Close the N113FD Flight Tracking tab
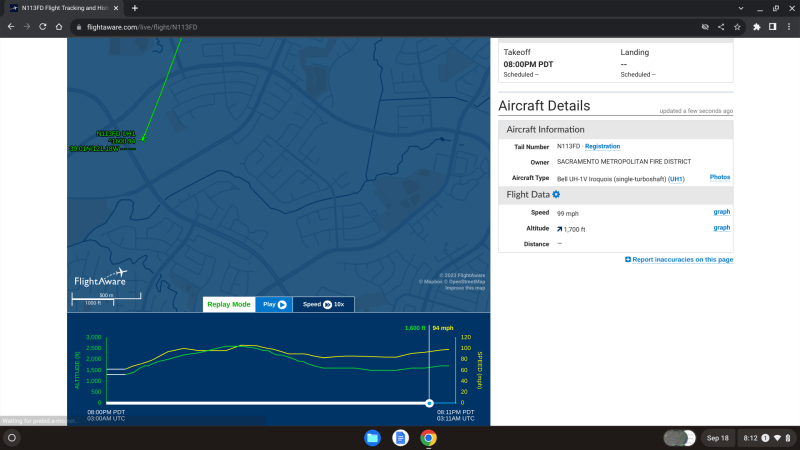The height and width of the screenshot is (450, 800). pyautogui.click(x=116, y=8)
